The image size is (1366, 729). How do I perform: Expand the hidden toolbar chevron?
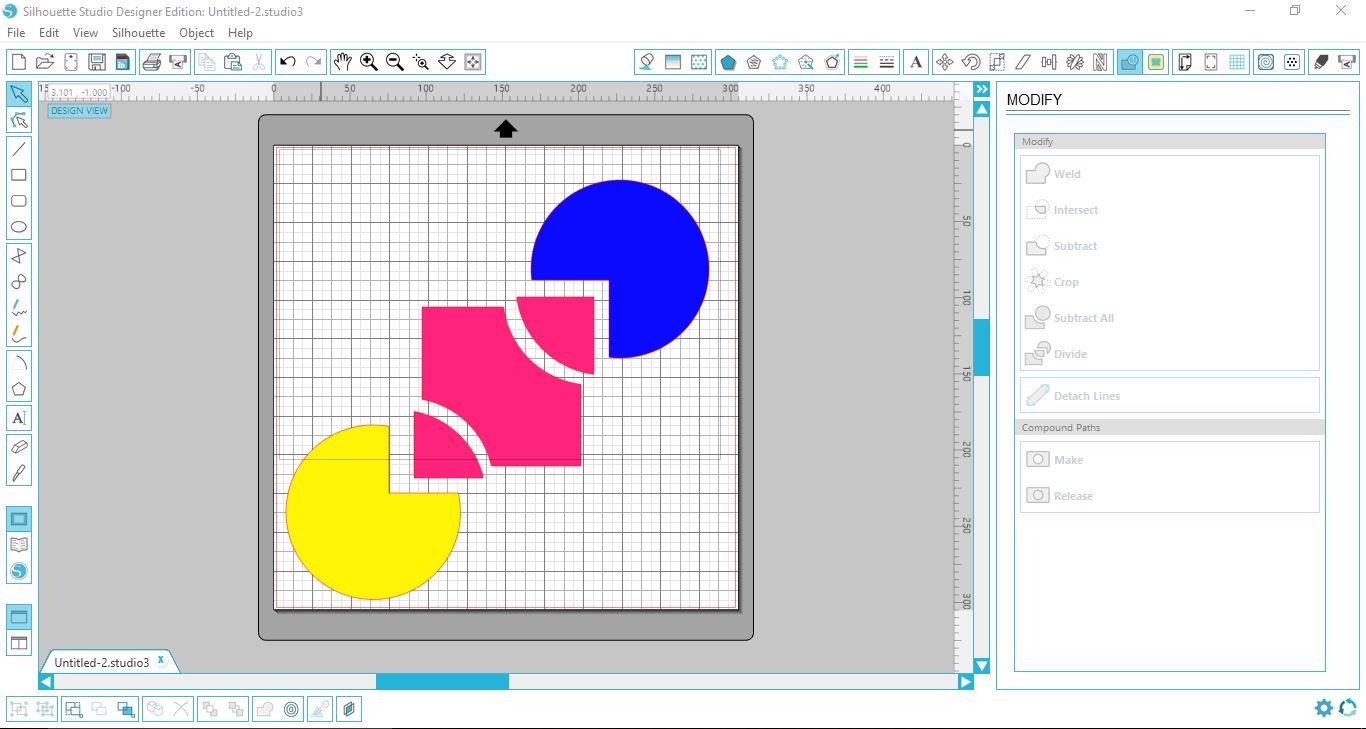coord(981,88)
